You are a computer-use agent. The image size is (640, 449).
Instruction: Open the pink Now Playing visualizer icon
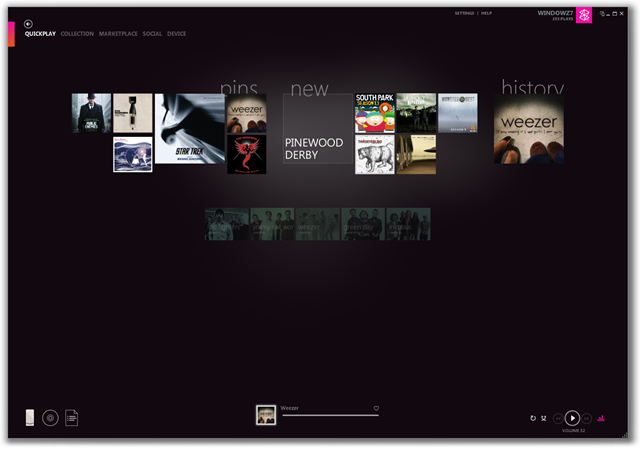[x=601, y=418]
